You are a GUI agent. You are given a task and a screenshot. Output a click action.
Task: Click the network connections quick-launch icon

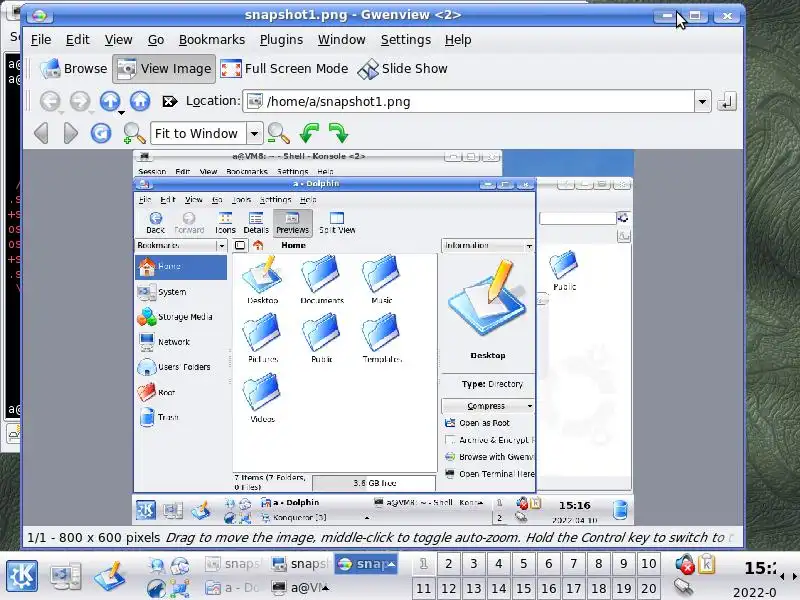click(180, 589)
